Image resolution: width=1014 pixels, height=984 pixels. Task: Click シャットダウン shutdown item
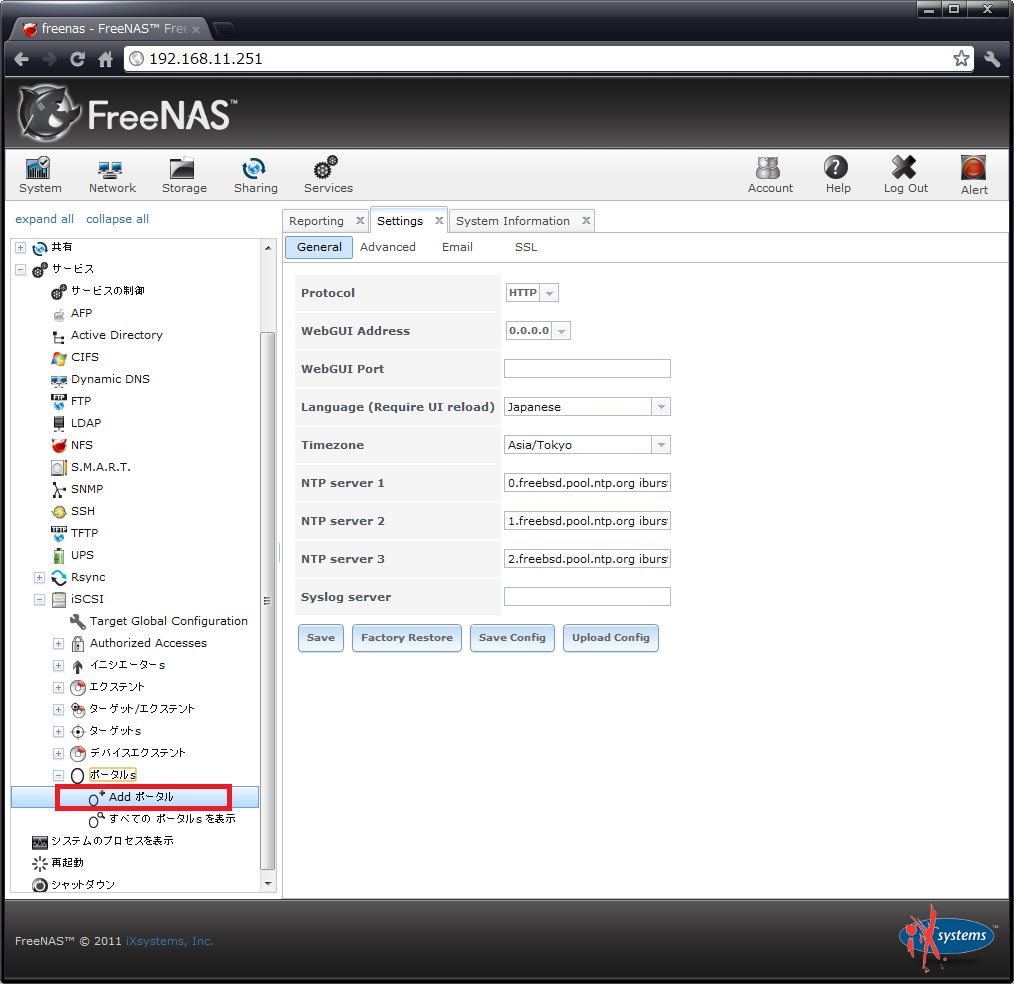pyautogui.click(x=83, y=884)
